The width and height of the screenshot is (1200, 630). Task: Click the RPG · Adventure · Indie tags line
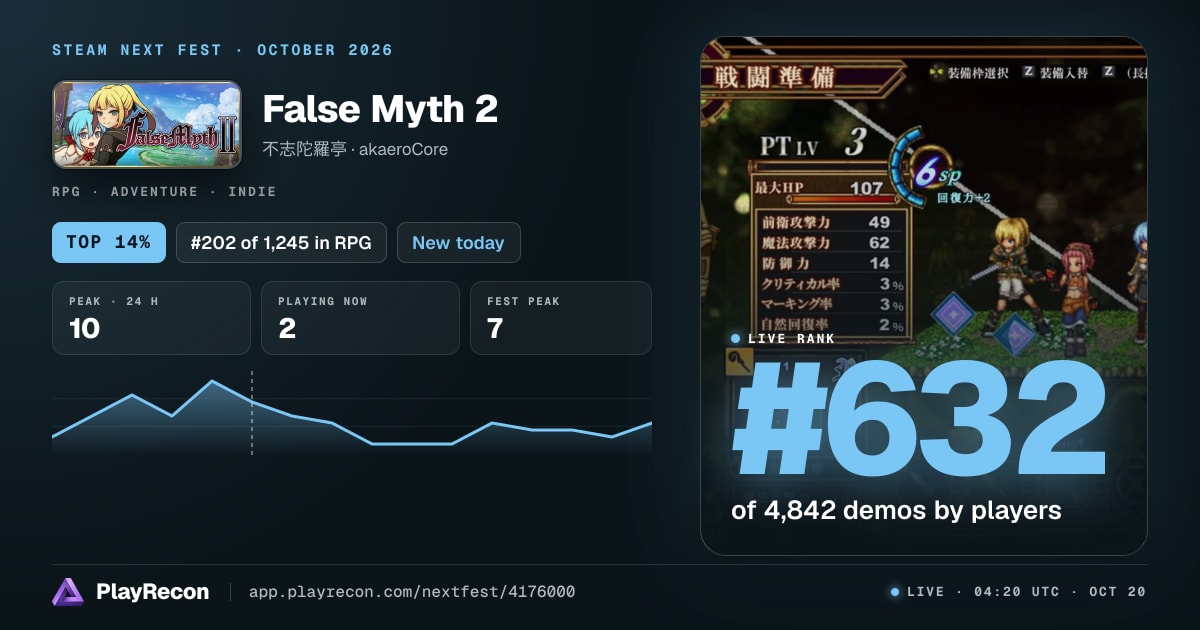click(164, 191)
